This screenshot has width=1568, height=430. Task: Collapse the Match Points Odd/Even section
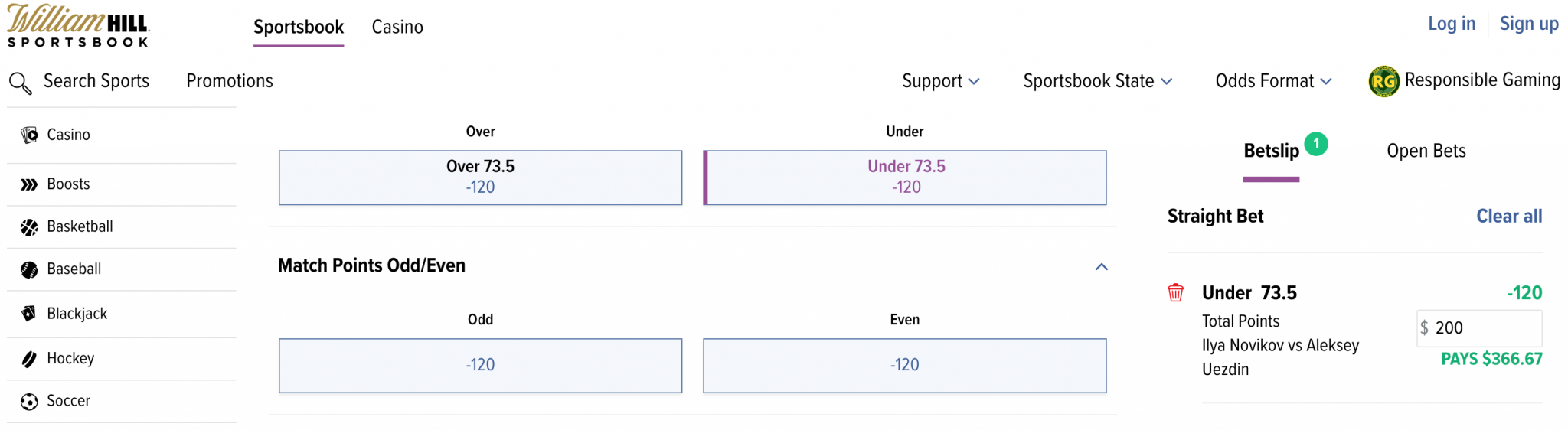(1101, 267)
